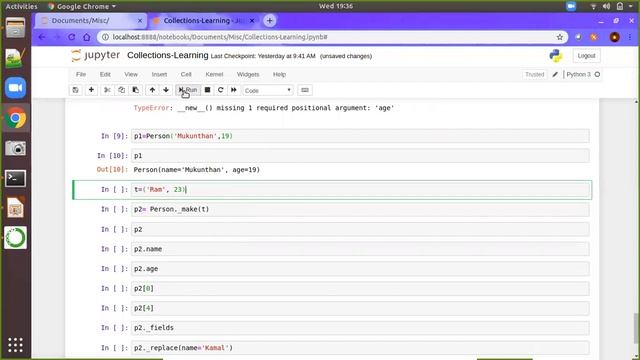Restart the kernel icon
The width and height of the screenshot is (640, 360).
click(x=220, y=90)
